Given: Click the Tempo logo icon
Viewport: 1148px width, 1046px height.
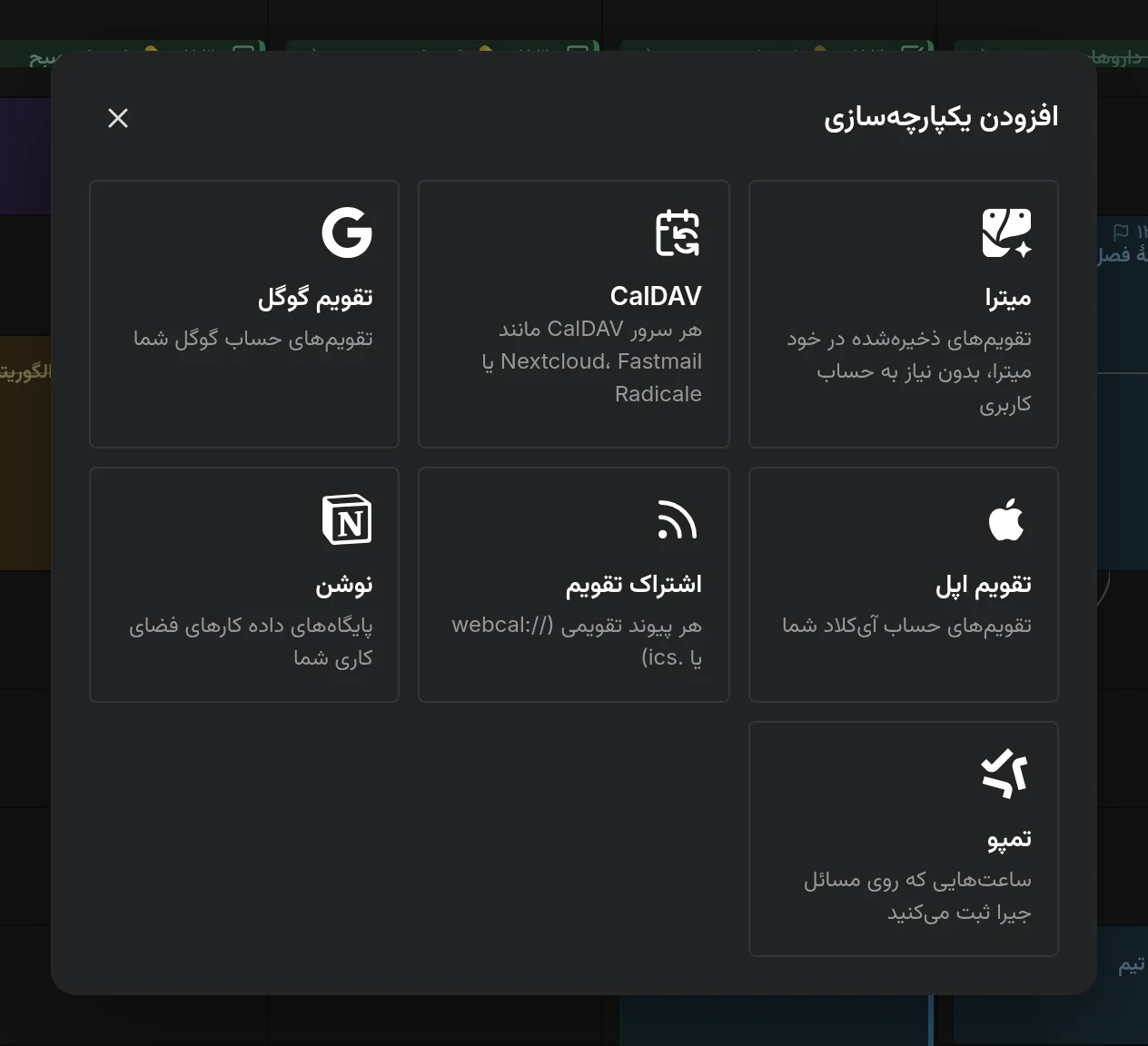Looking at the screenshot, I should (x=1005, y=774).
